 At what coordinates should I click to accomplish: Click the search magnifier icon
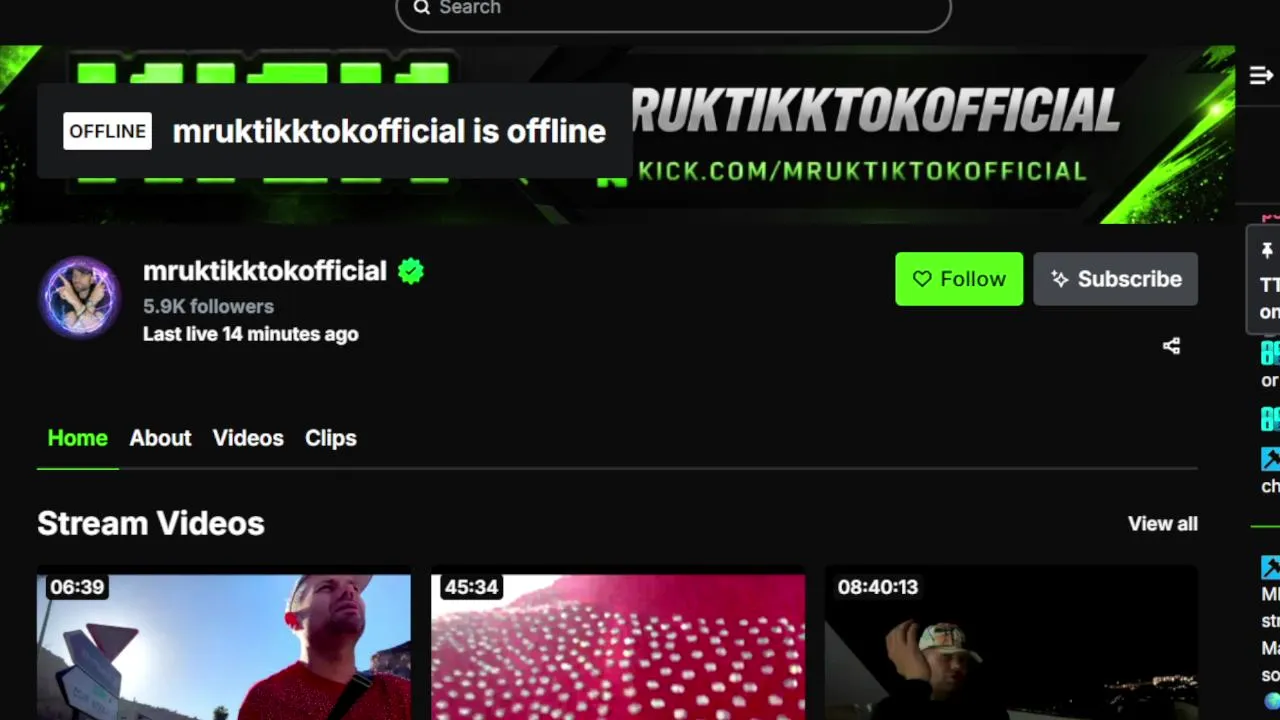[x=421, y=8]
